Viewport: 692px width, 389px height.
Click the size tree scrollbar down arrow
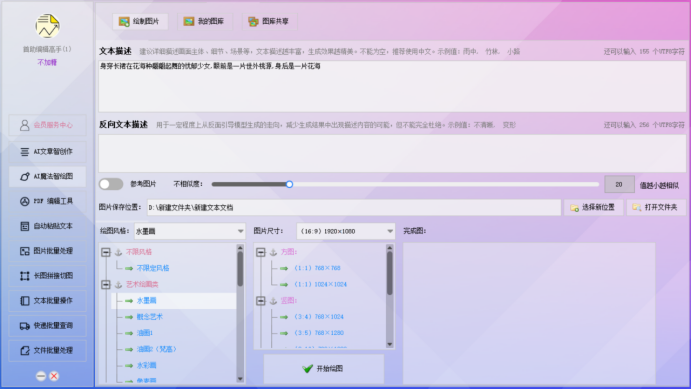tap(389, 344)
